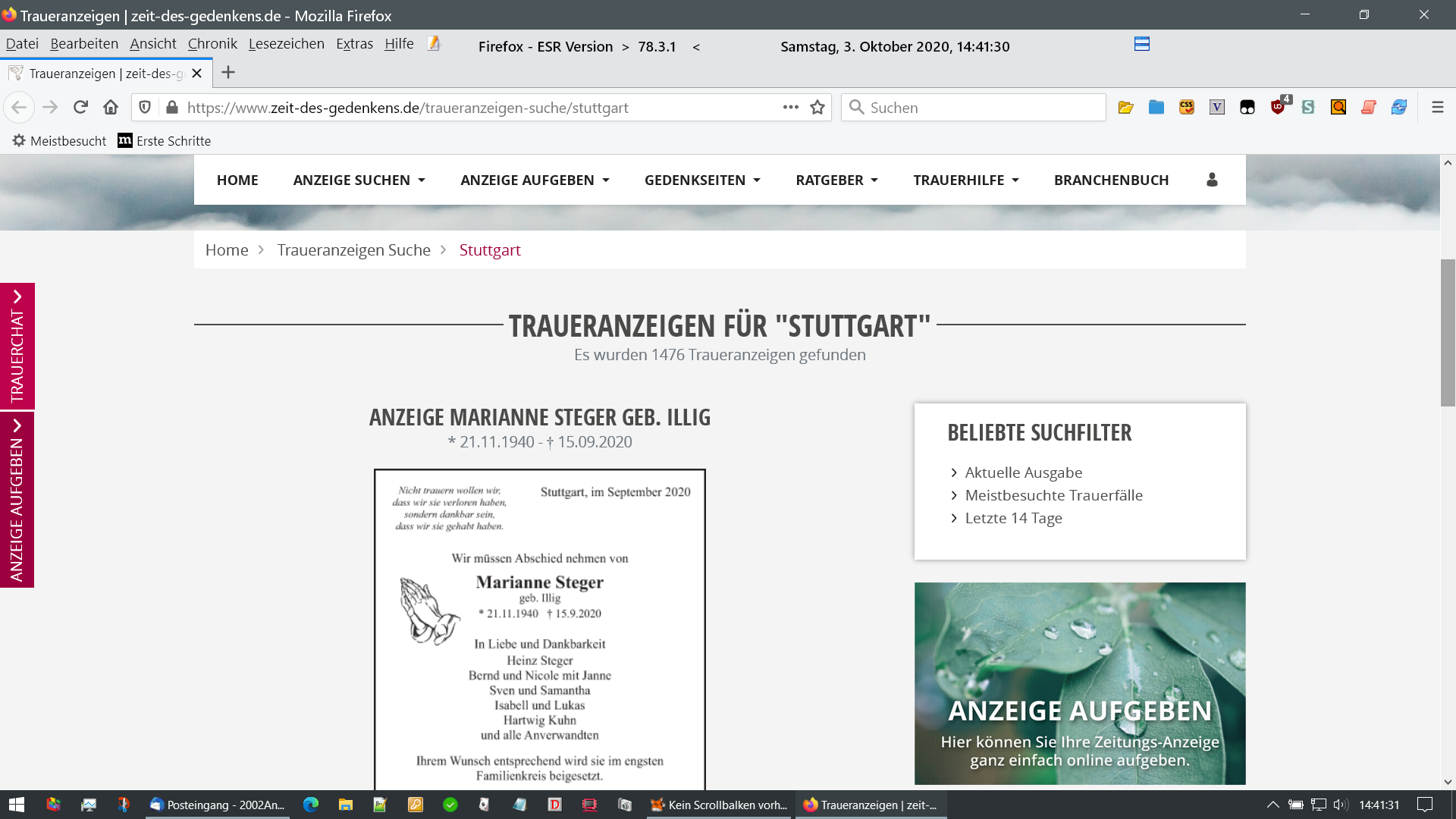Click the page vertical scrollbar thumb
This screenshot has width=1456, height=819.
point(1448,332)
